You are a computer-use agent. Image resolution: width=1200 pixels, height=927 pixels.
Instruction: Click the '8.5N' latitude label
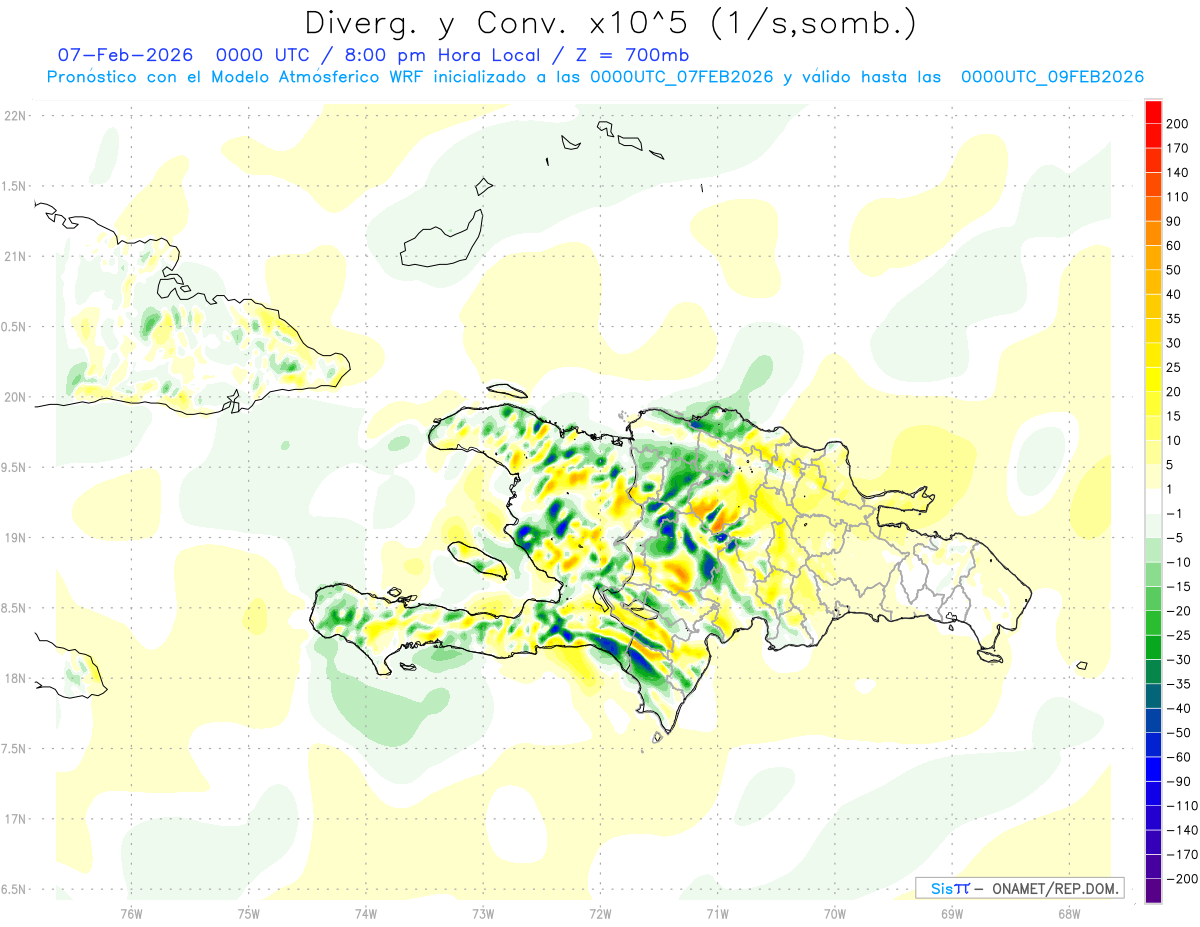point(15,608)
